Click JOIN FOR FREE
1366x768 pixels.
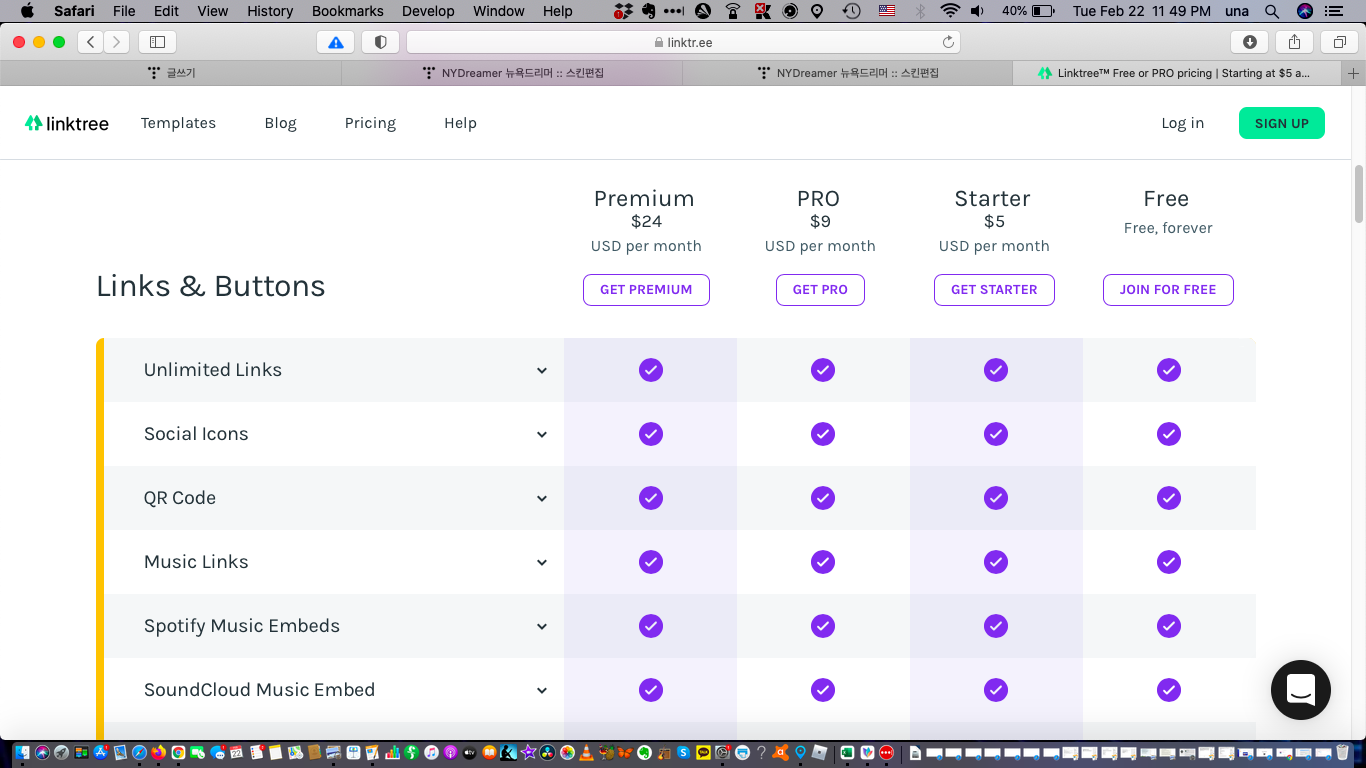coord(1168,290)
